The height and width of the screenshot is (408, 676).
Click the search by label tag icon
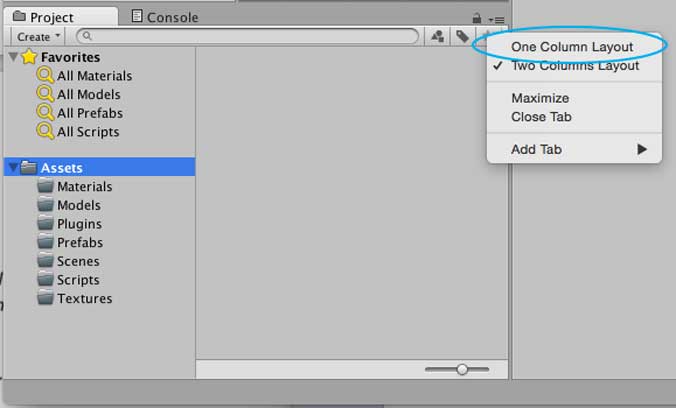click(462, 36)
